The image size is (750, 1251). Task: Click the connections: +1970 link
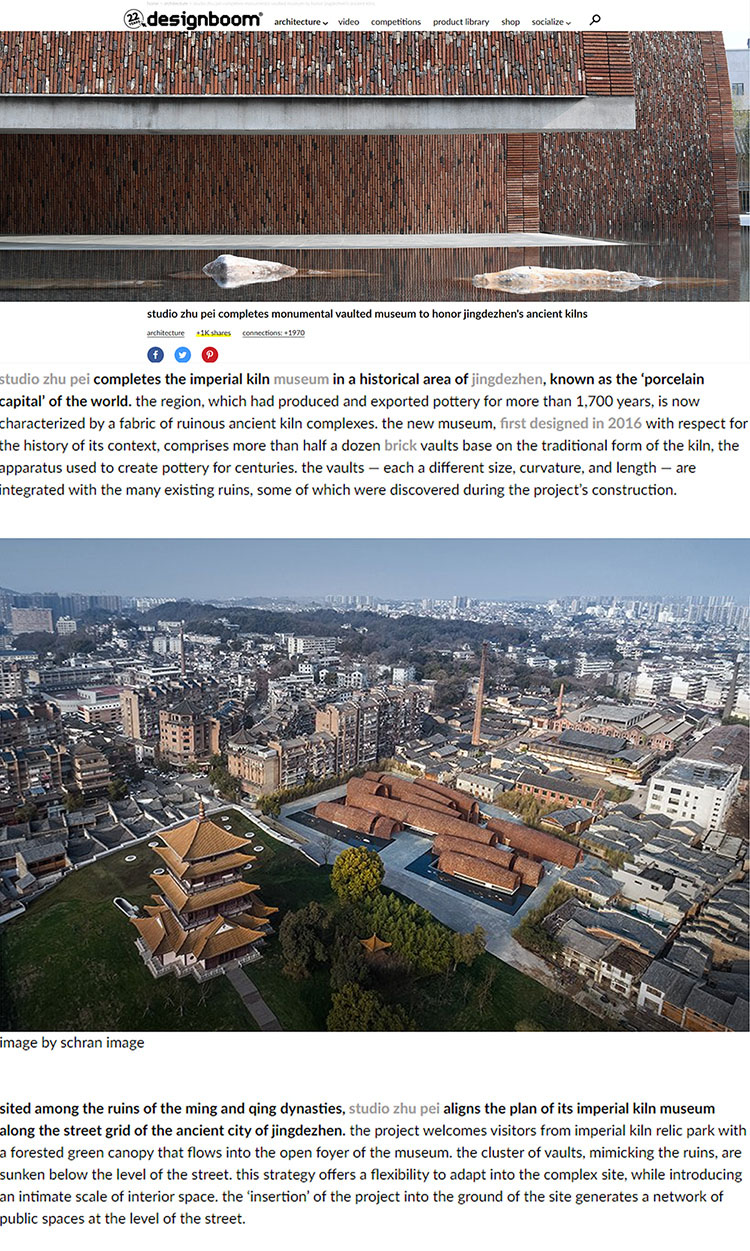[x=273, y=333]
